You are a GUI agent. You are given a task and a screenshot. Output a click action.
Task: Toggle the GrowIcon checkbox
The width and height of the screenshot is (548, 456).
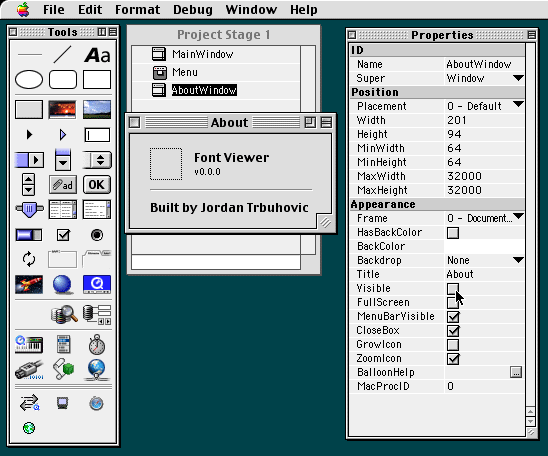(x=453, y=345)
